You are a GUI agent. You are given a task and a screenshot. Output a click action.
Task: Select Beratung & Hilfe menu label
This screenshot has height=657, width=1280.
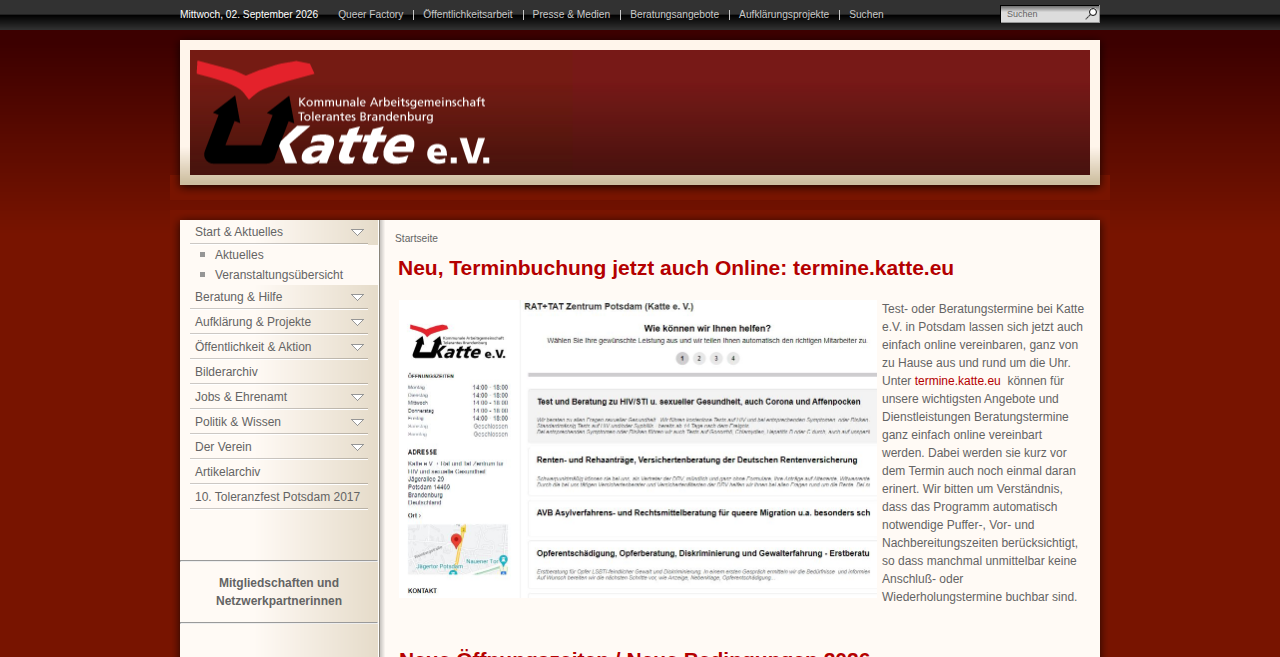coord(238,297)
